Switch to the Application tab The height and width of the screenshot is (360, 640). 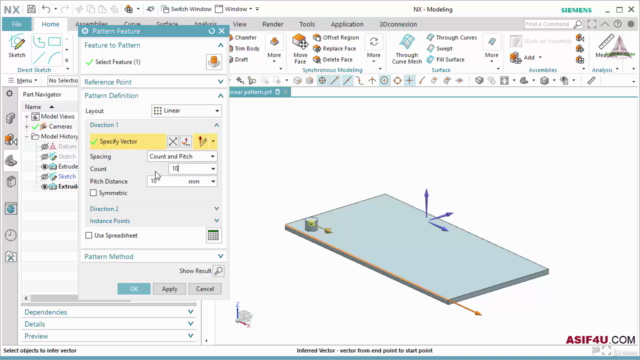point(347,24)
